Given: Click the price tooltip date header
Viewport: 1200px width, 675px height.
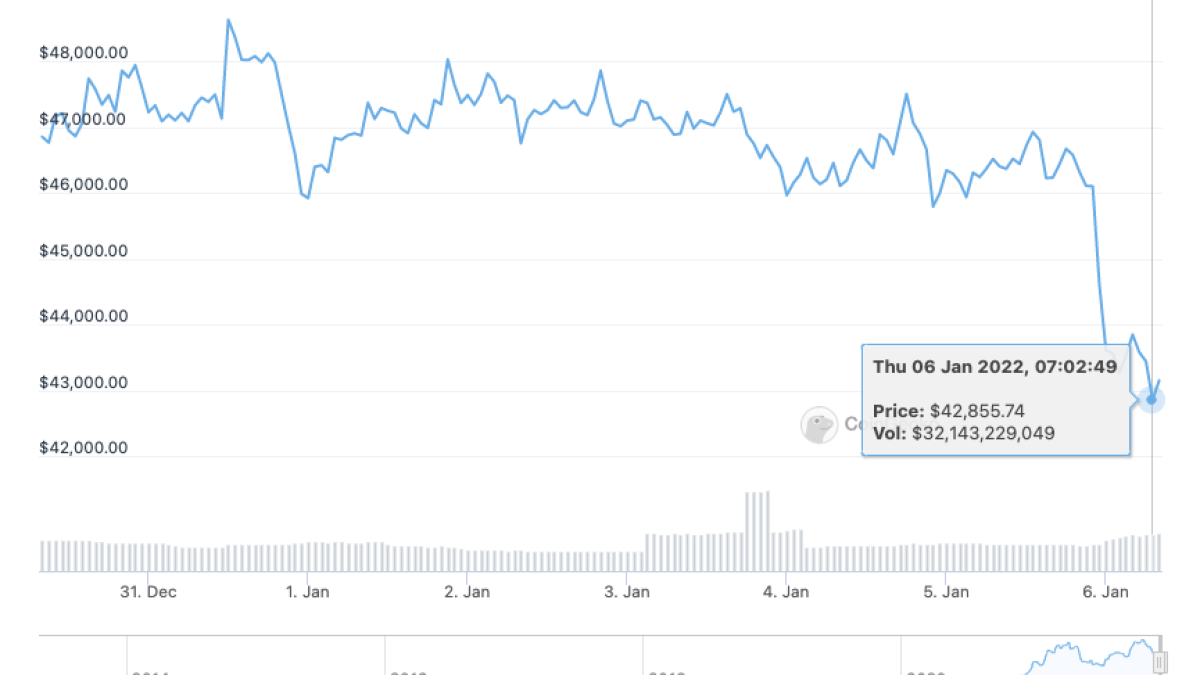Looking at the screenshot, I should point(994,366).
